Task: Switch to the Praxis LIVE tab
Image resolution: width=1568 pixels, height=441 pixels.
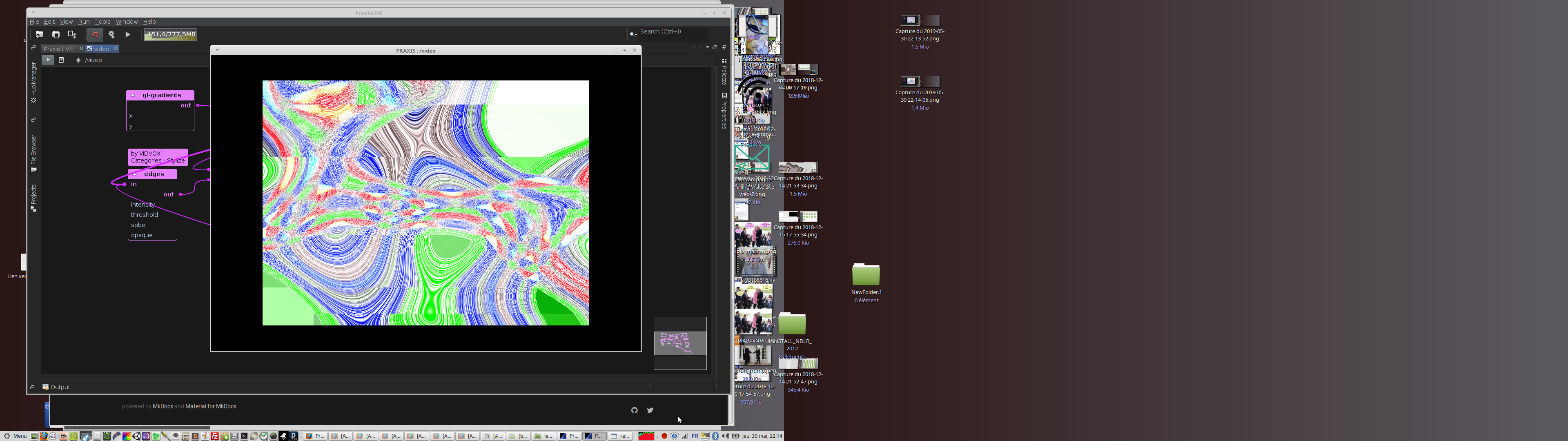Action: pos(58,49)
